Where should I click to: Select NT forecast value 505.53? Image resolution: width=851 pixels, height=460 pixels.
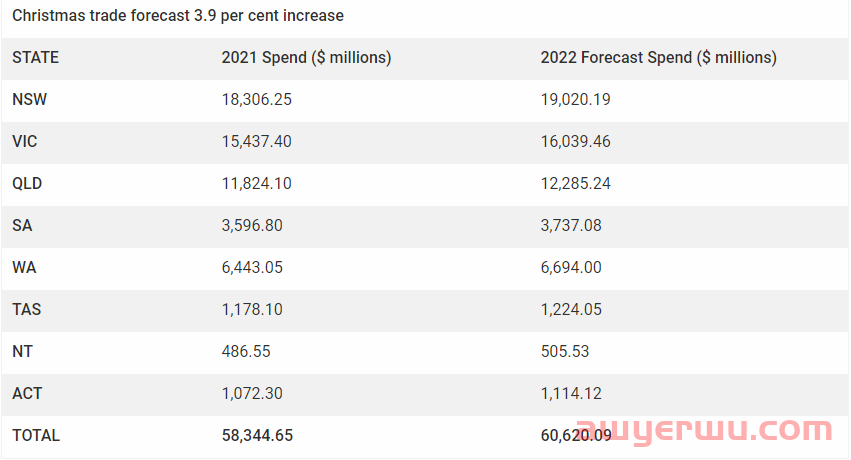[564, 352]
